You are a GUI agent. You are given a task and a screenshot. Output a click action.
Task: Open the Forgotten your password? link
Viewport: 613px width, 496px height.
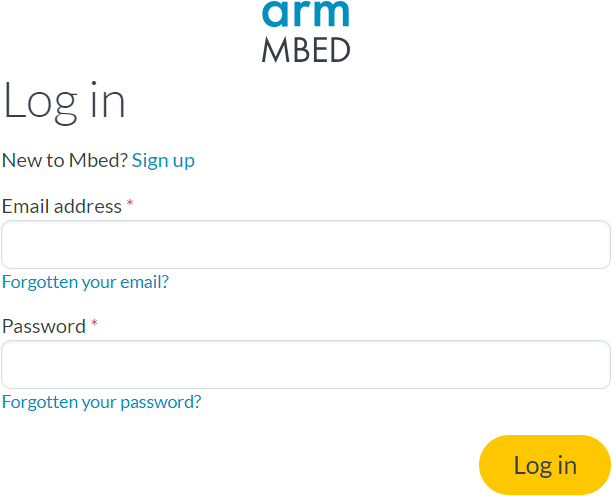pos(101,402)
